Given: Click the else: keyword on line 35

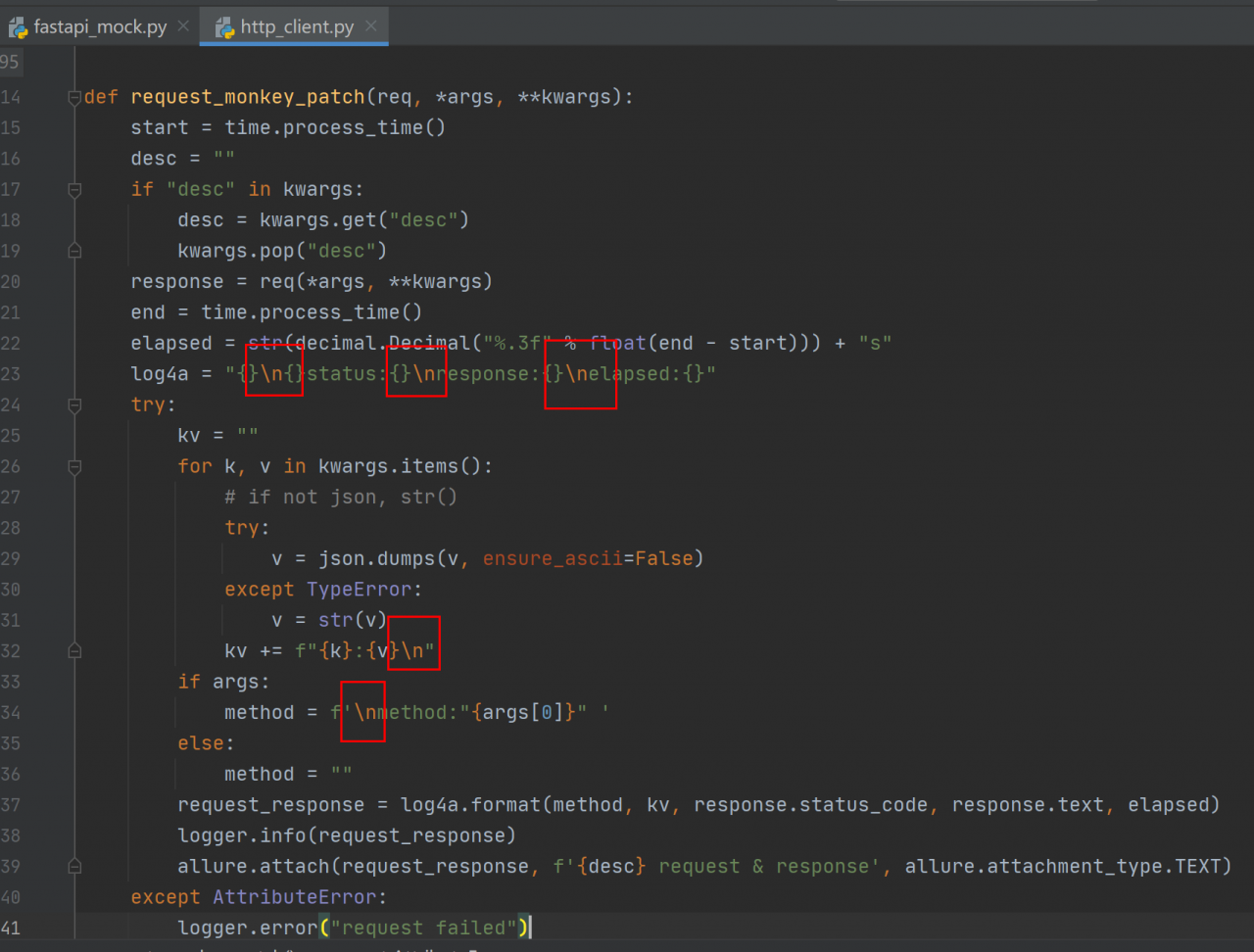Looking at the screenshot, I should (207, 743).
